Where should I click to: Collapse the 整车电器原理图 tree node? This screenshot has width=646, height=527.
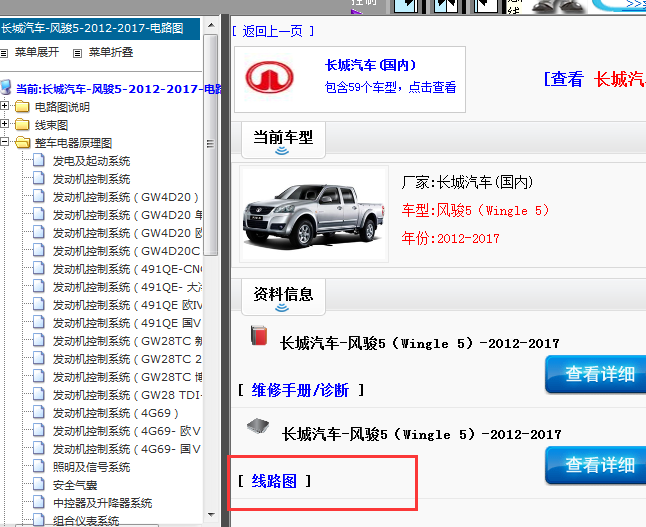pos(4,142)
